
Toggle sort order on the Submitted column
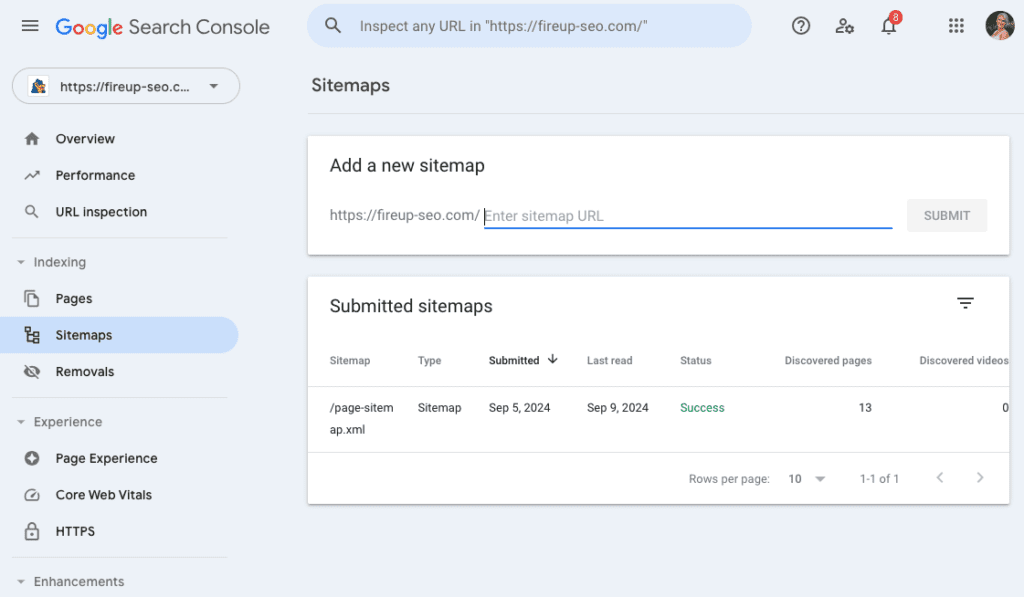click(522, 360)
